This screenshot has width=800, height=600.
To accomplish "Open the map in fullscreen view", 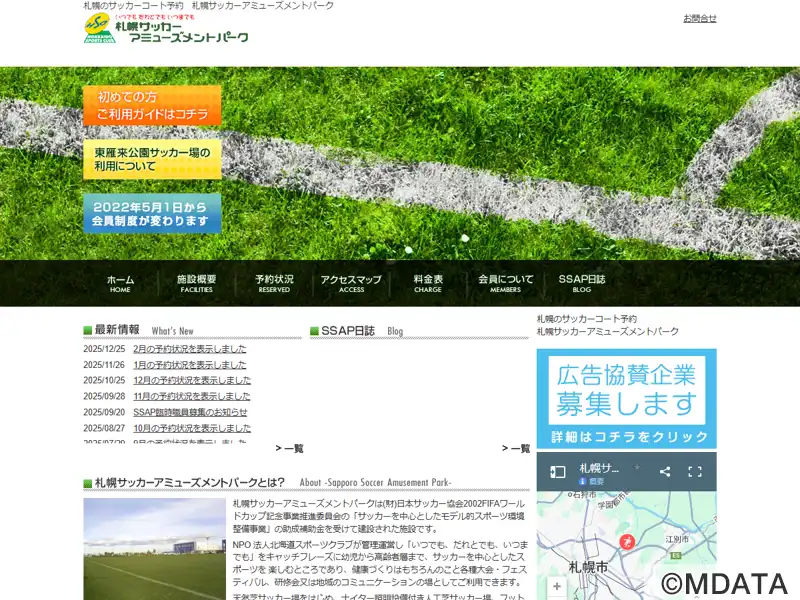I will click(696, 471).
